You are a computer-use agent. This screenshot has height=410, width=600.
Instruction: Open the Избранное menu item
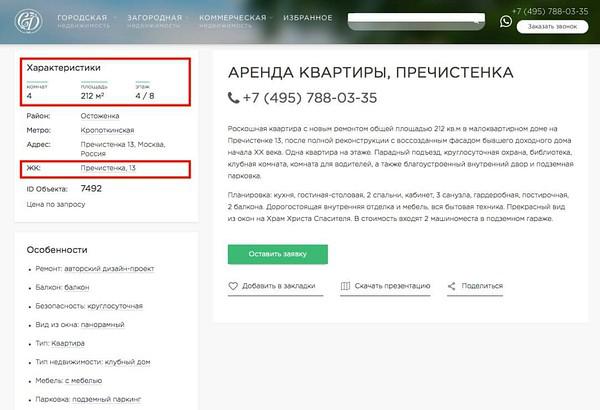(308, 18)
